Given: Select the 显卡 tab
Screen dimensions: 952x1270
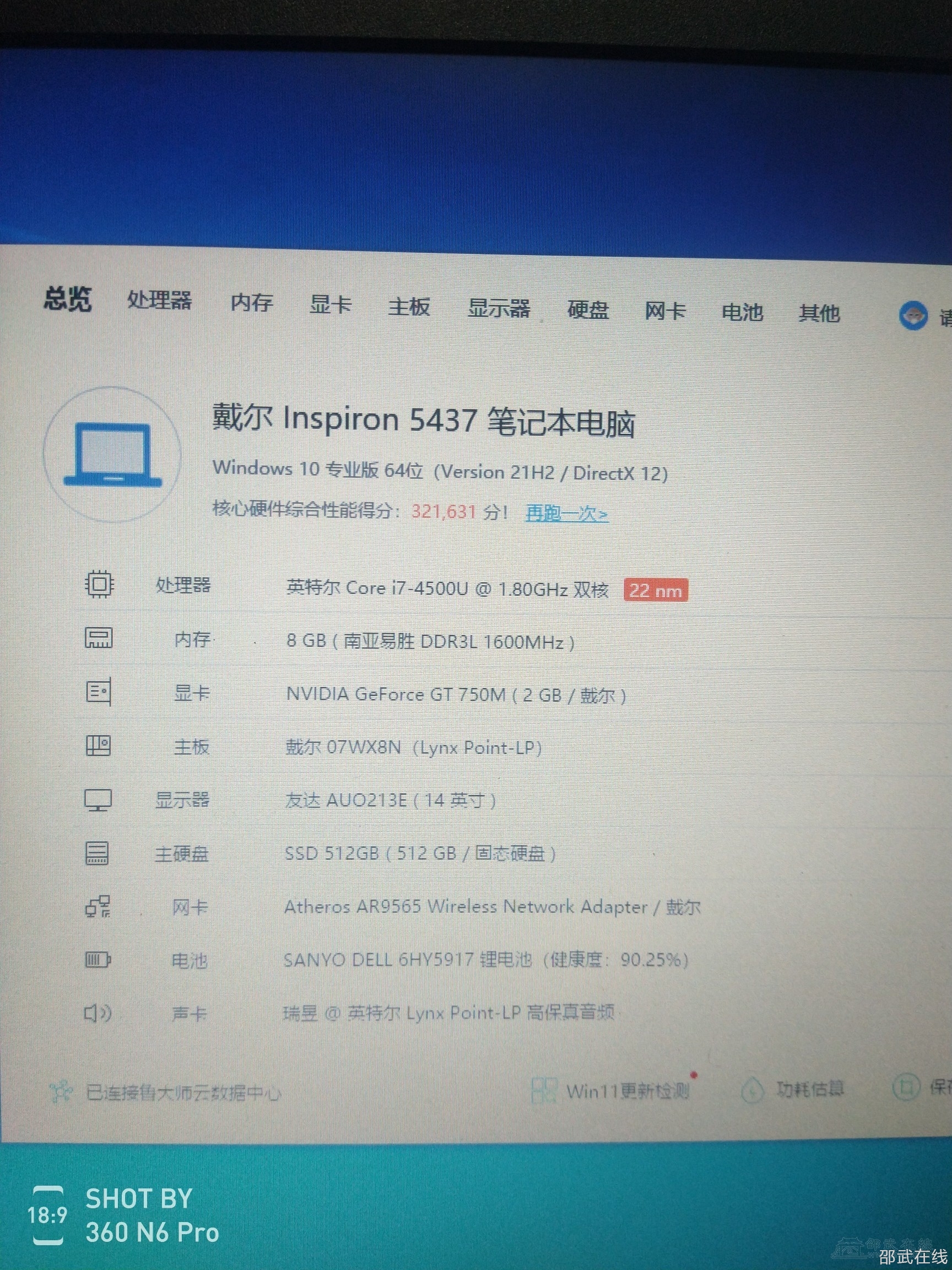Looking at the screenshot, I should pos(330,304).
